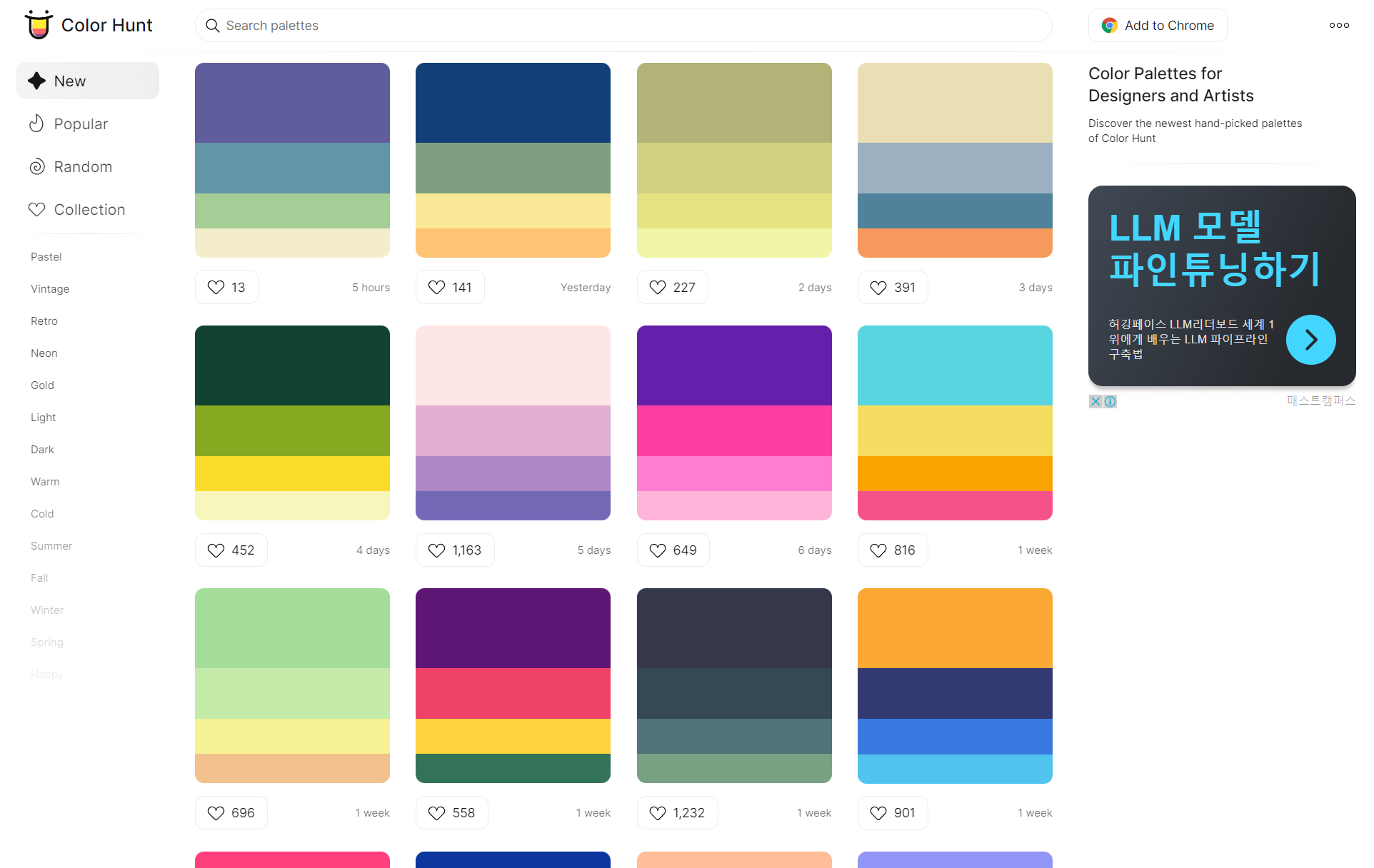Click the hot pink swatch in purple palette
Screen dimensions: 1374x868
coord(733,430)
